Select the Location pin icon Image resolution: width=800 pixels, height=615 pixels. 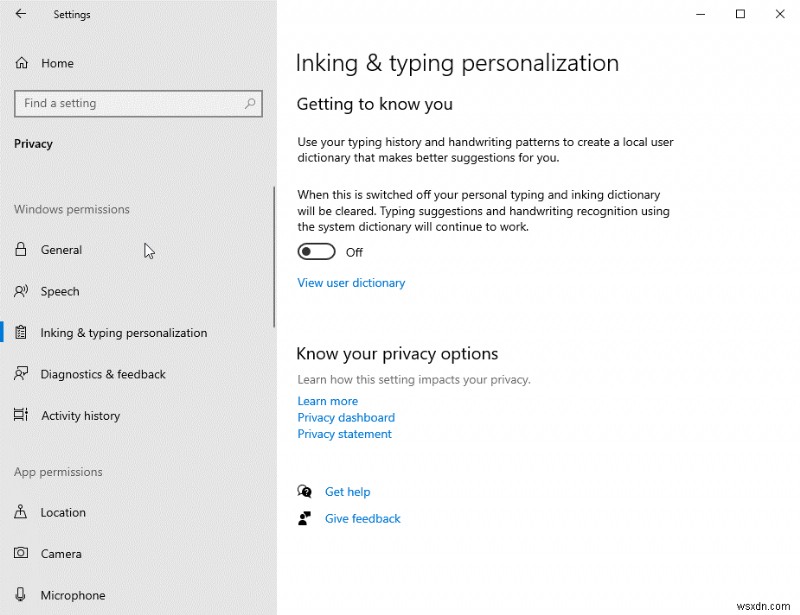[22, 512]
